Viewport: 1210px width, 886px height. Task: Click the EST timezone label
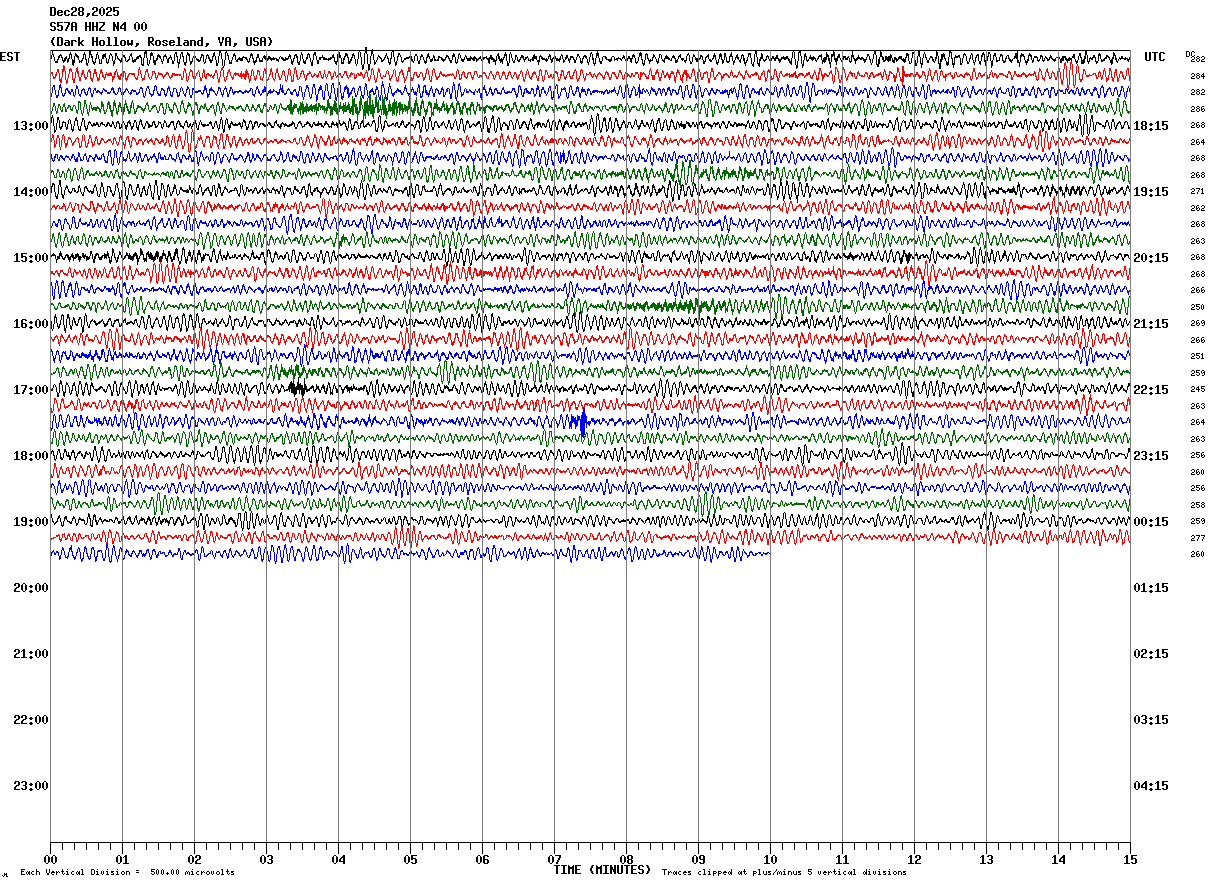point(10,57)
